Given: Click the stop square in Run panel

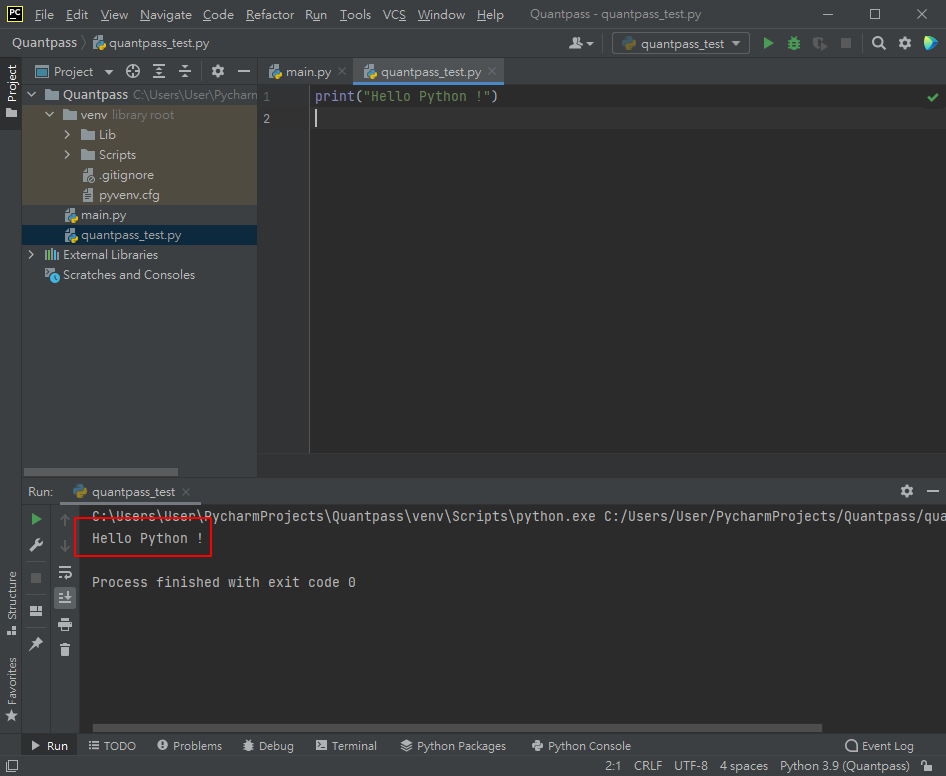Looking at the screenshot, I should point(36,578).
